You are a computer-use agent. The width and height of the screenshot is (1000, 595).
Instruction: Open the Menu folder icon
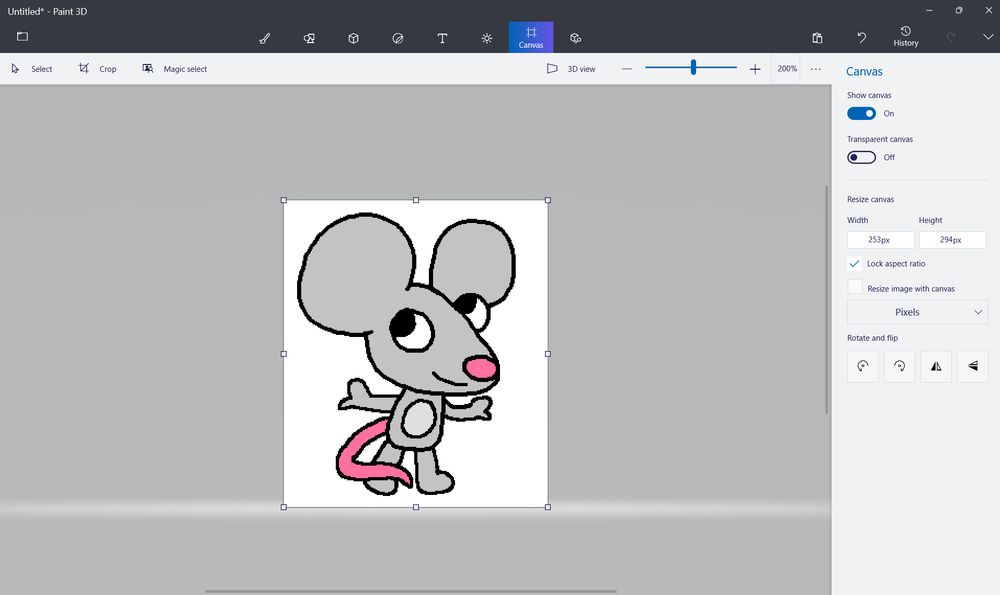(22, 36)
